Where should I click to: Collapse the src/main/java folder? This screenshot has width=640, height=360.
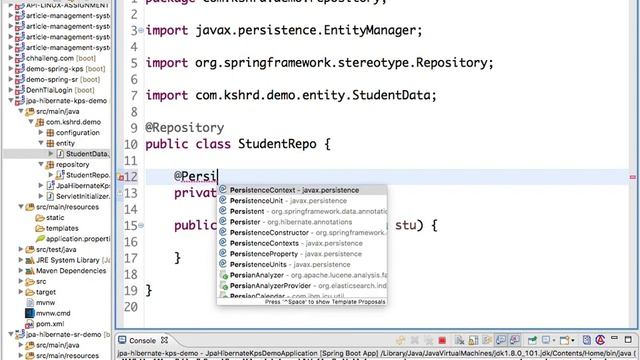[x=21, y=111]
